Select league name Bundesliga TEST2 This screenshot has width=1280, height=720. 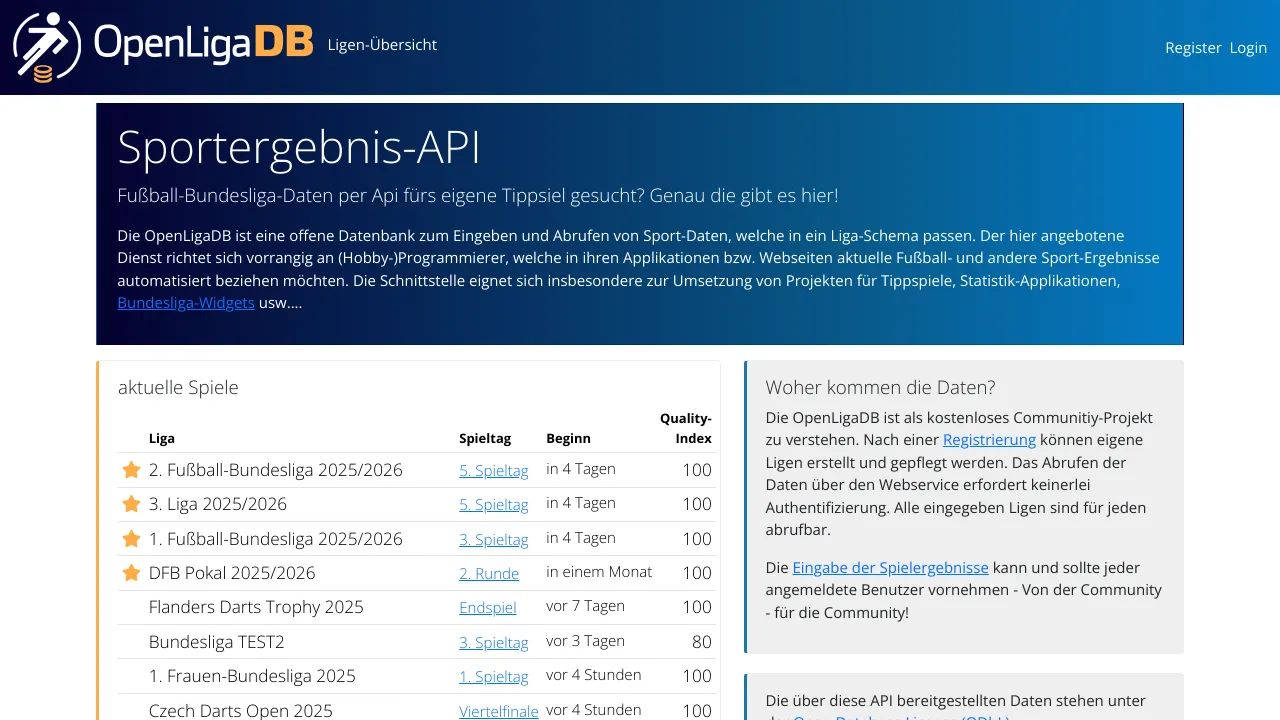coord(217,642)
